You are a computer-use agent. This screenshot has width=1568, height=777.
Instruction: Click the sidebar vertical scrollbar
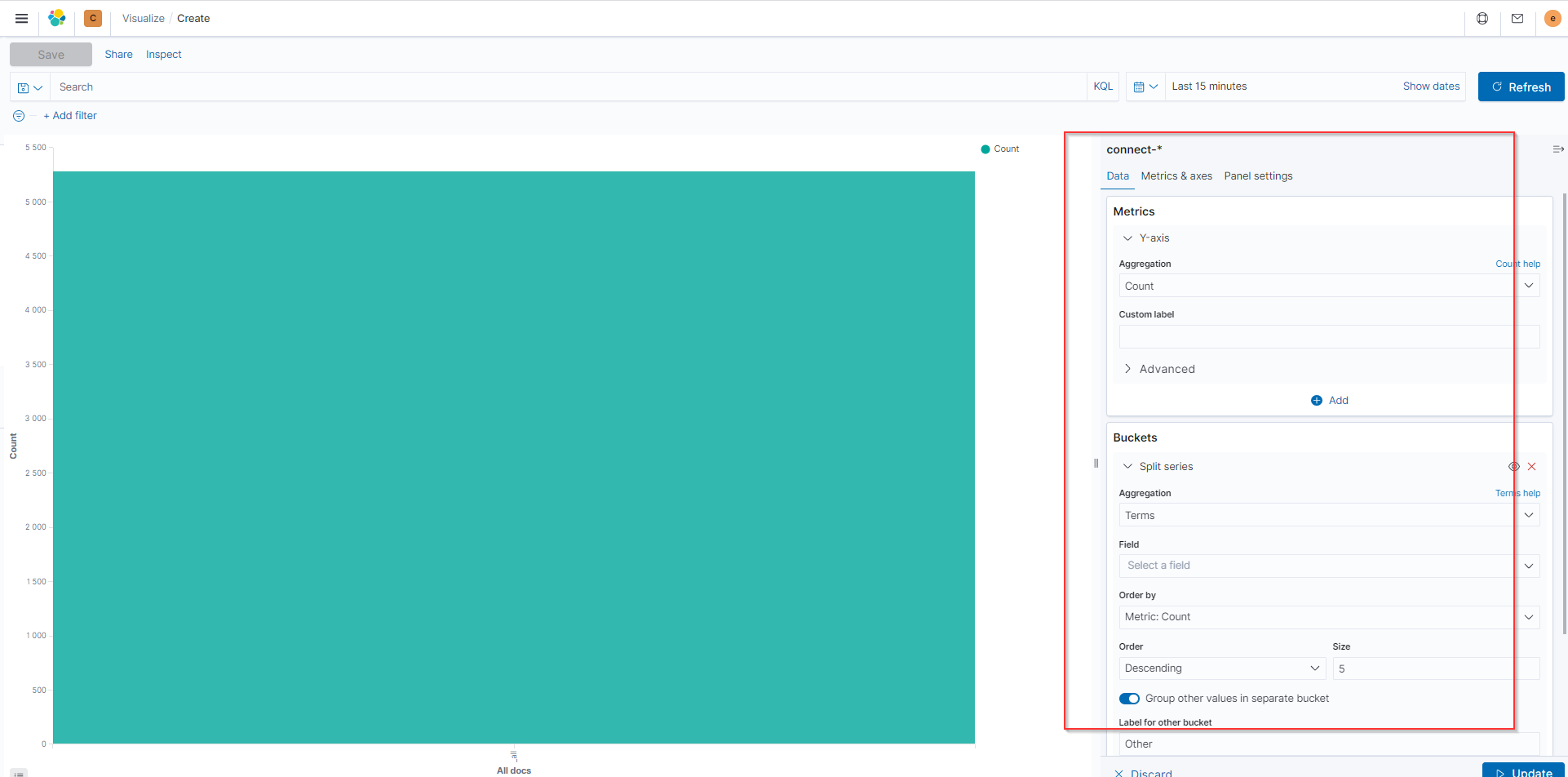click(x=1564, y=413)
